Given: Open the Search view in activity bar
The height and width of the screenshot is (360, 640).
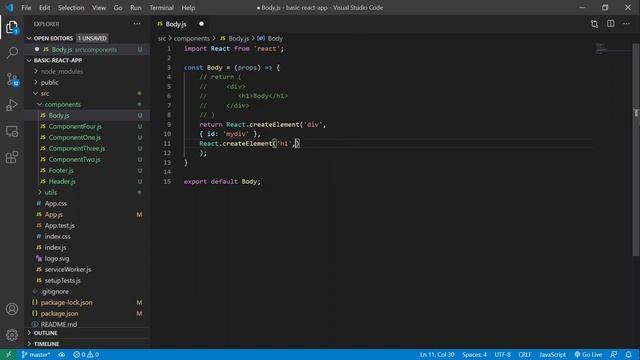Looking at the screenshot, I should click(x=12, y=53).
